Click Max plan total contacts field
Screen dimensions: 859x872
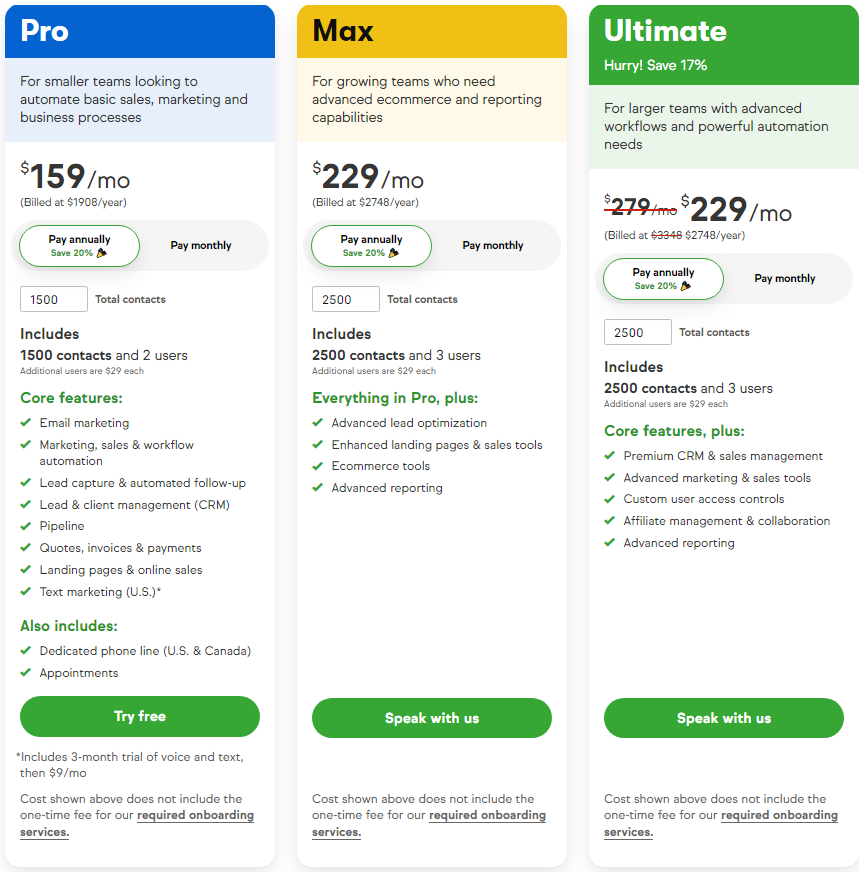point(346,299)
